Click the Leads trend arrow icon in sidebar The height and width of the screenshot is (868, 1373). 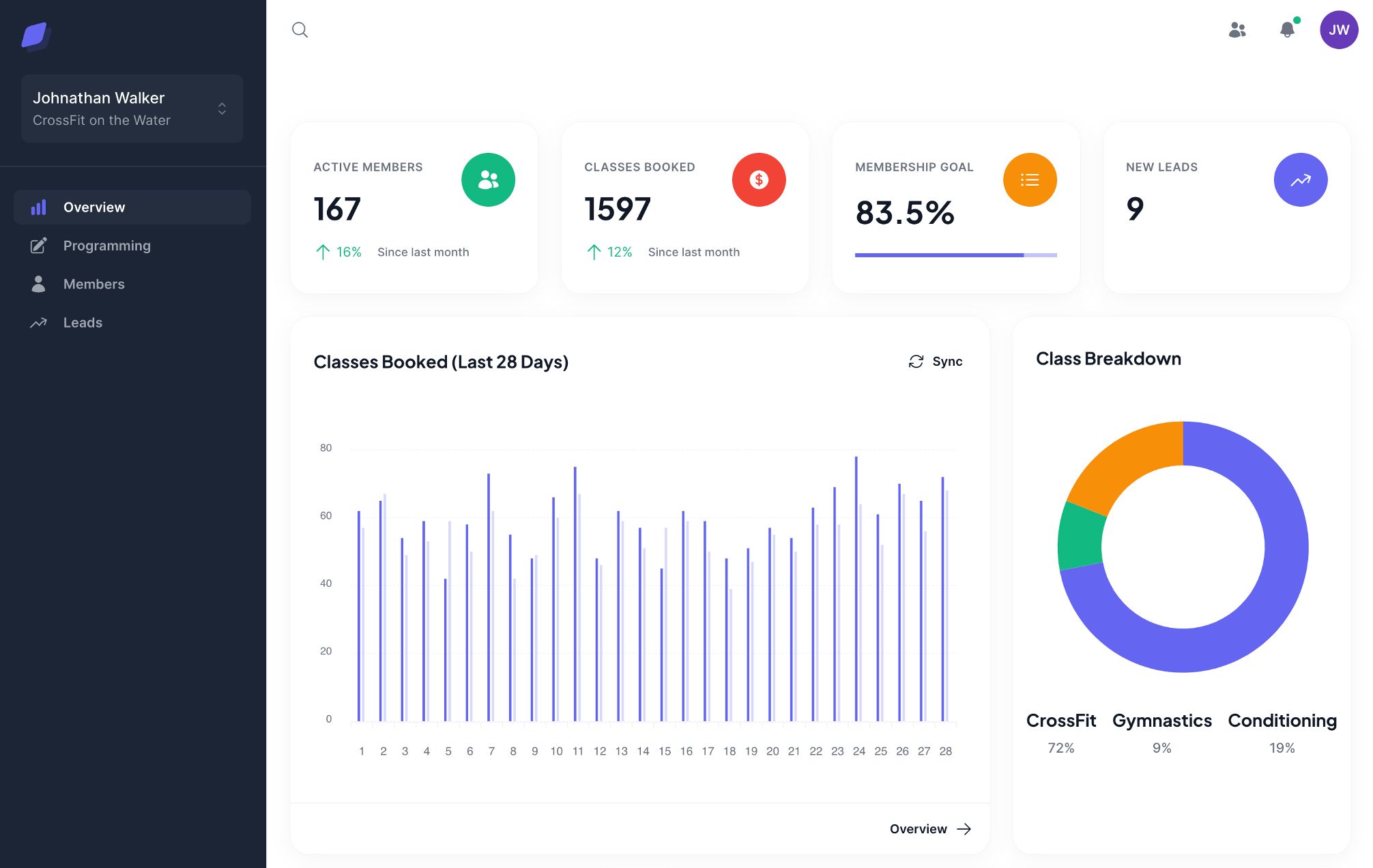tap(39, 323)
